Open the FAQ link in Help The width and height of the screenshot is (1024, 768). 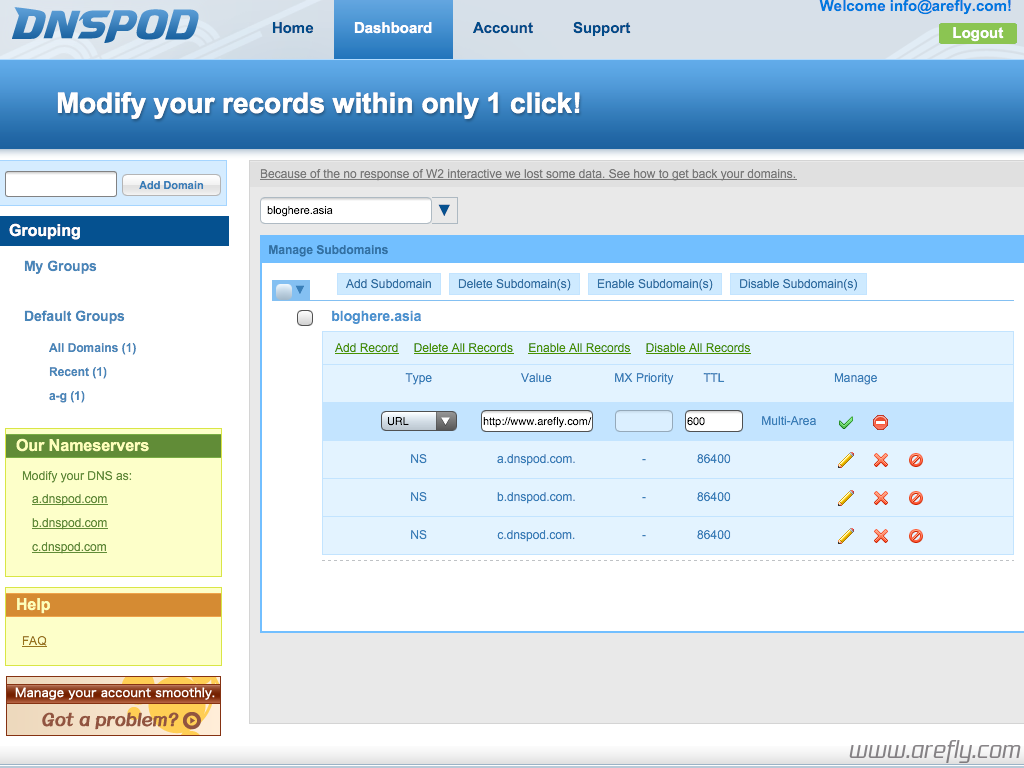(34, 641)
